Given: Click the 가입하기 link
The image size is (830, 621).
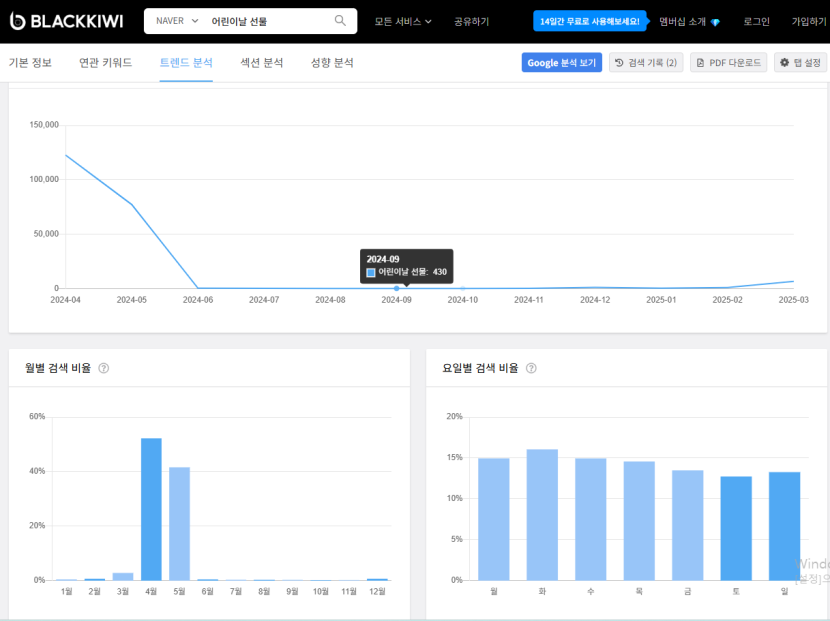Looking at the screenshot, I should [x=808, y=22].
